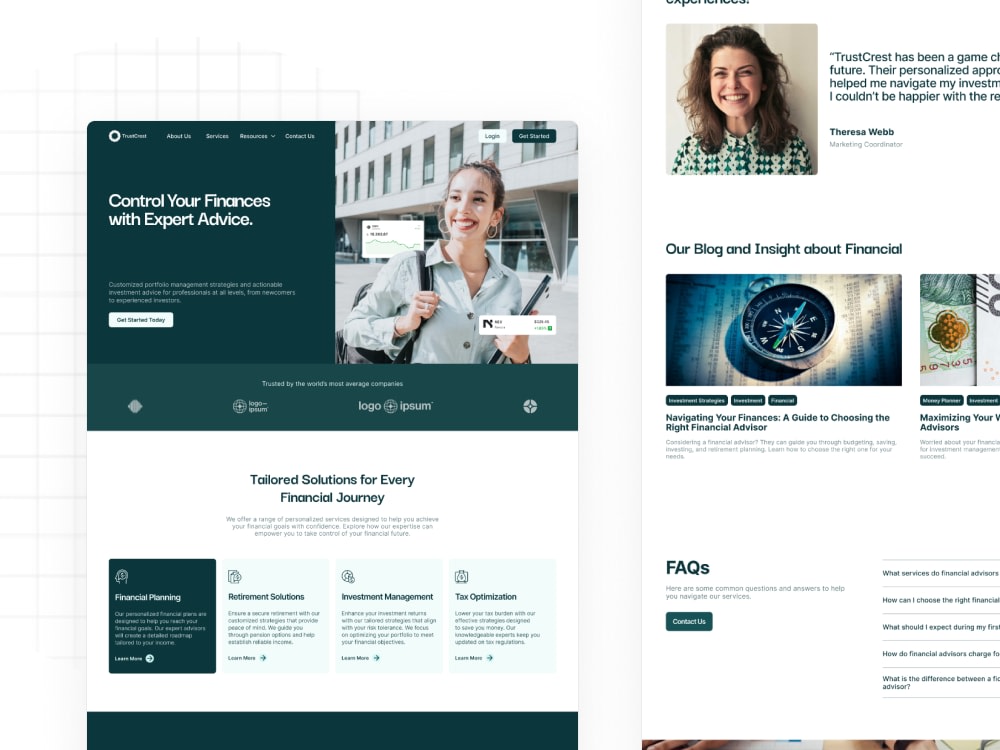Screen dimensions: 1000x750
Task: Open the Contact Us nav link
Action: (x=300, y=136)
